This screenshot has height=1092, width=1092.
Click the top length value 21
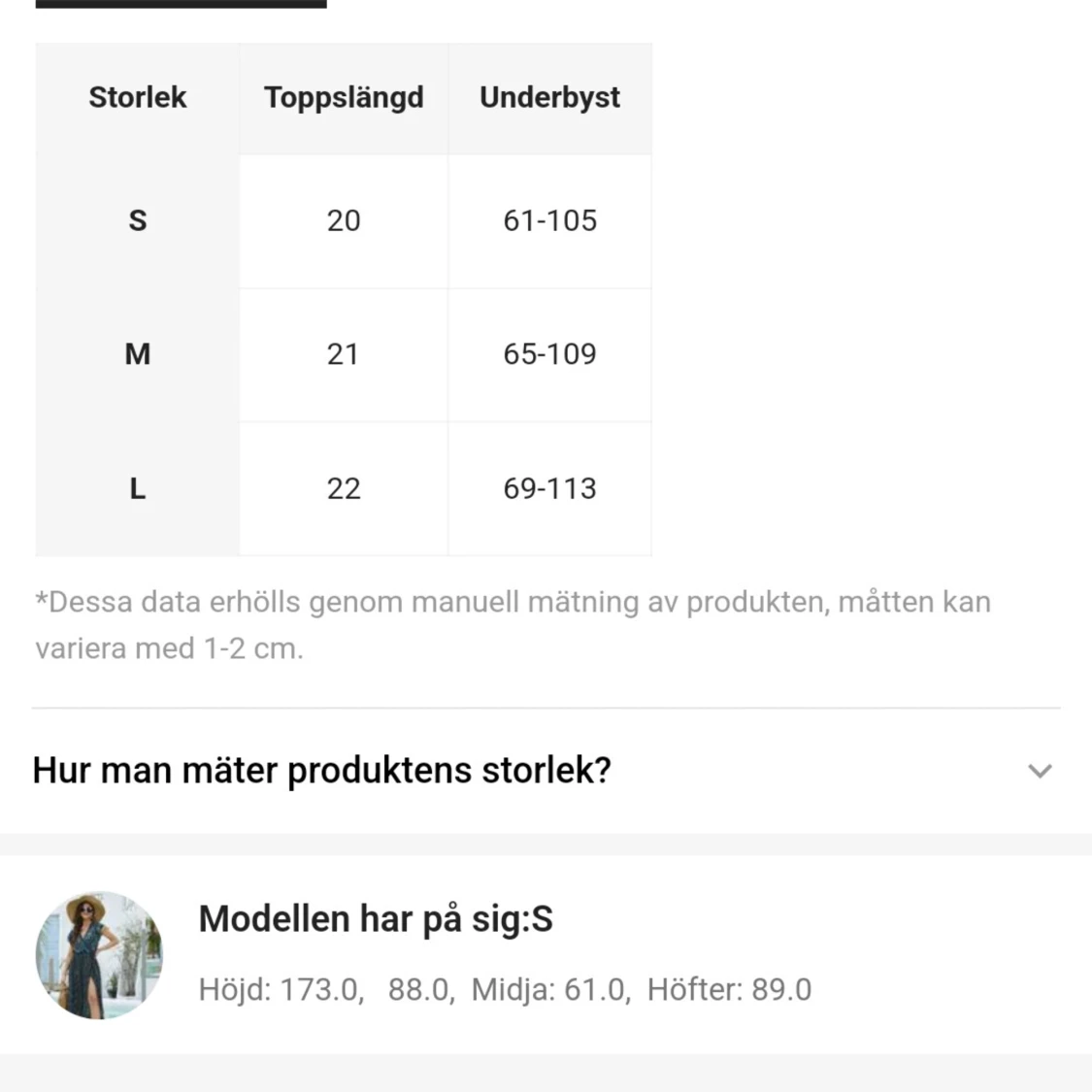pos(344,354)
